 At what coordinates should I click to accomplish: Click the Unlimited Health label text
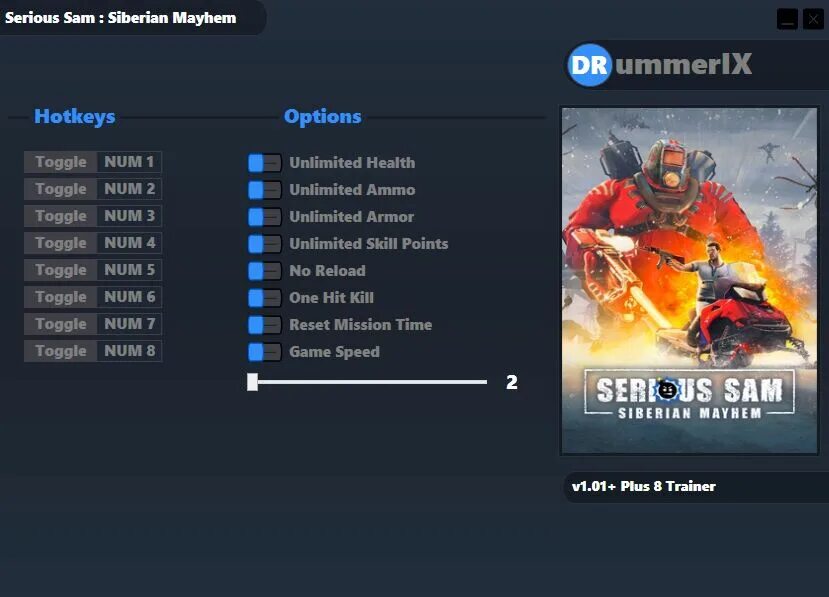(x=352, y=163)
